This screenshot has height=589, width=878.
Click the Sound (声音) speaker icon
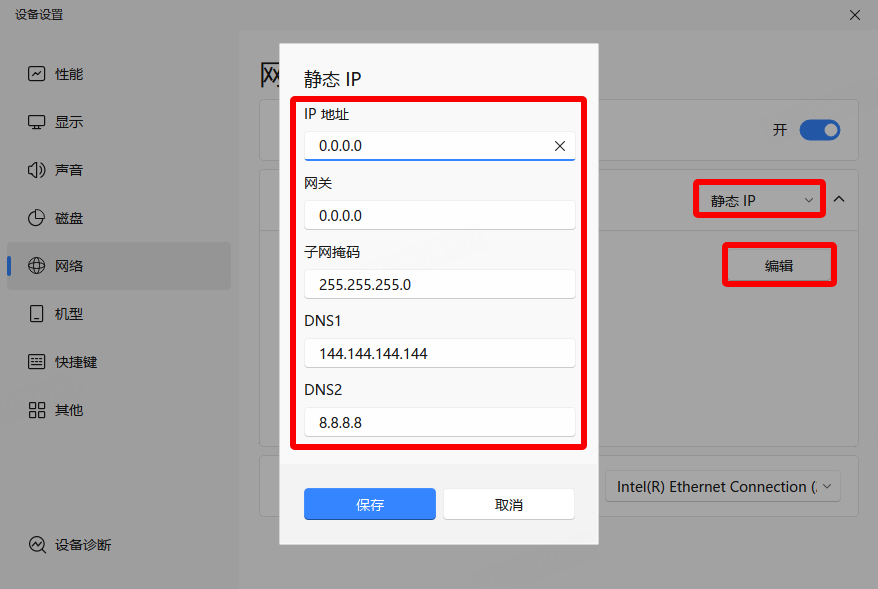point(37,170)
